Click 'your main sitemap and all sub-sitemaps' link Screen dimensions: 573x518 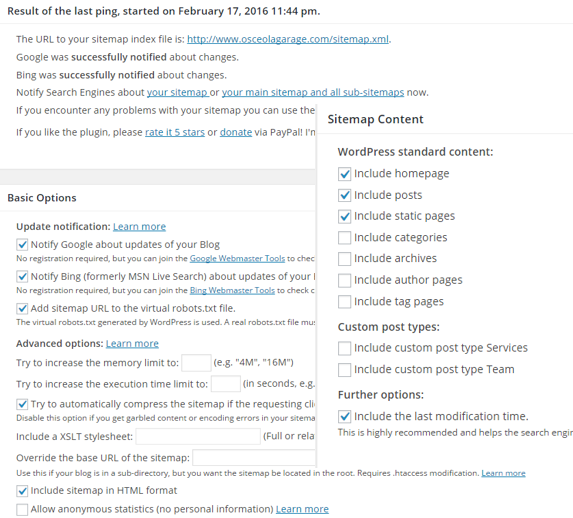[x=313, y=92]
